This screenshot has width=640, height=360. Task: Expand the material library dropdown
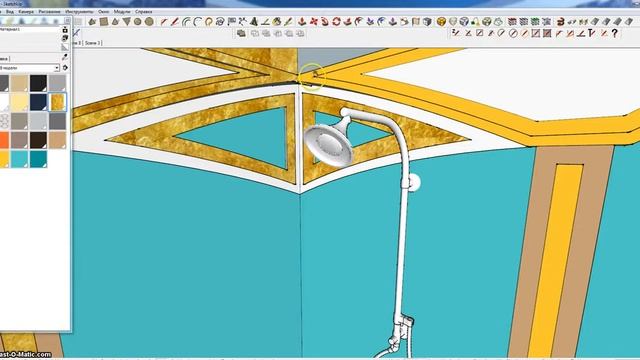tap(57, 68)
